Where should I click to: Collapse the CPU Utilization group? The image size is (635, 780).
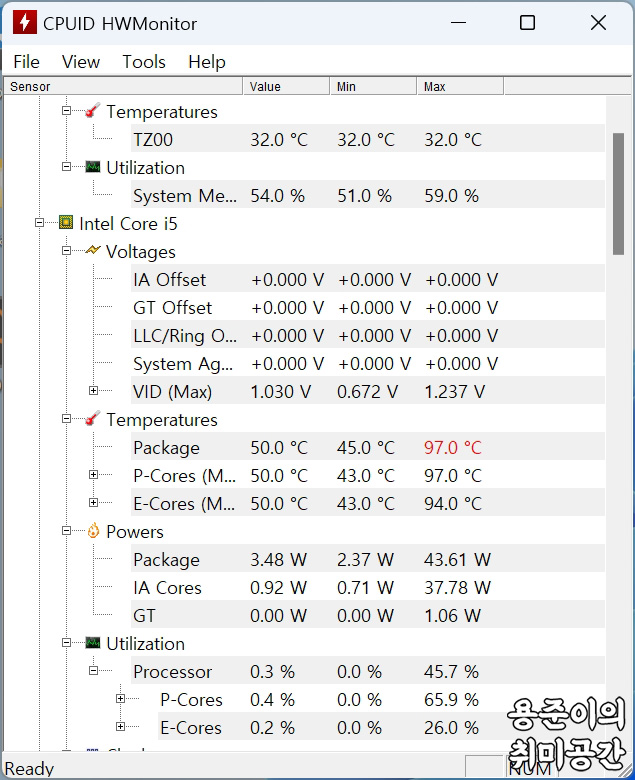click(x=66, y=643)
